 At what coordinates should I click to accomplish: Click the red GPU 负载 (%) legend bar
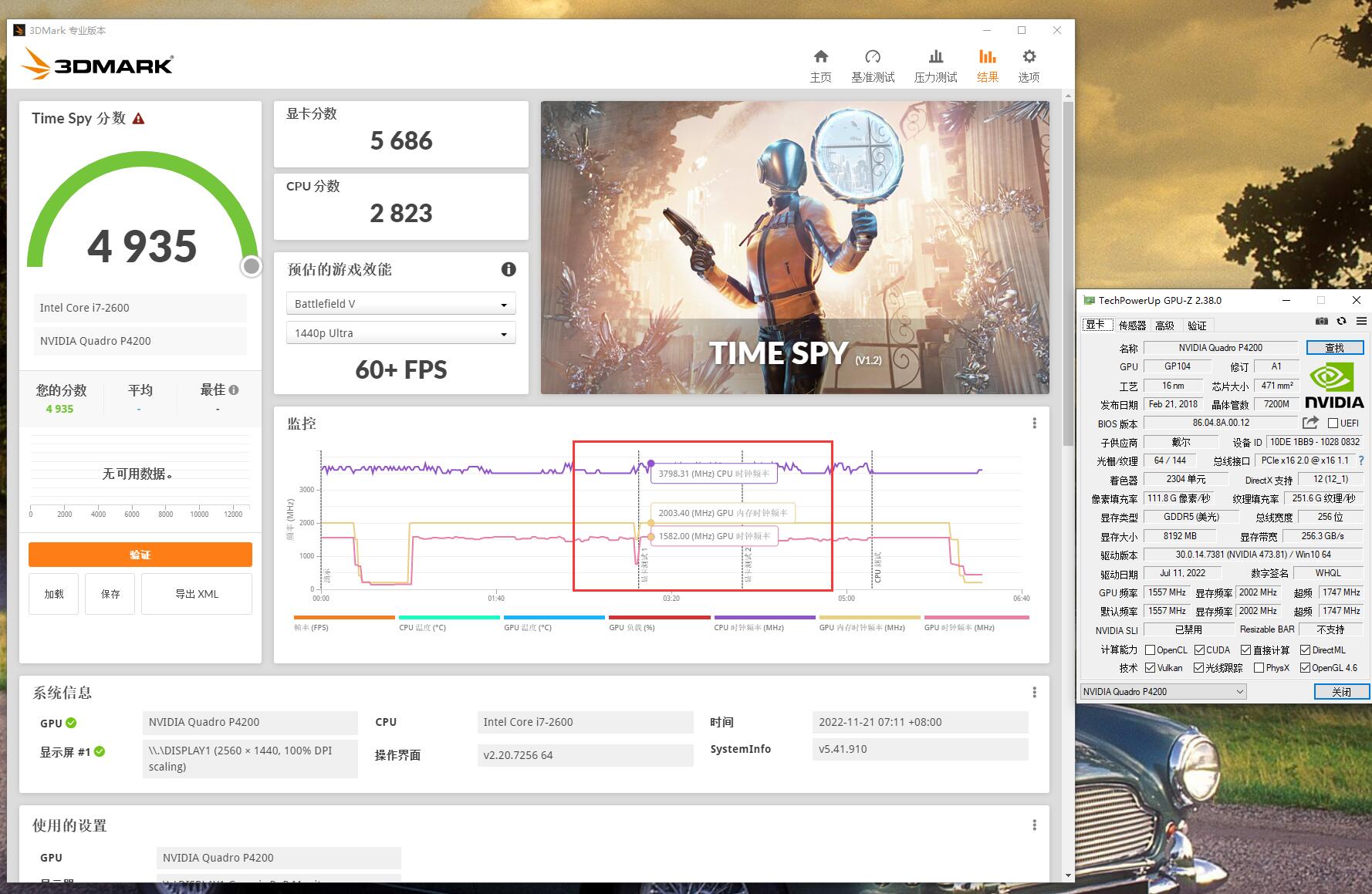coord(659,618)
